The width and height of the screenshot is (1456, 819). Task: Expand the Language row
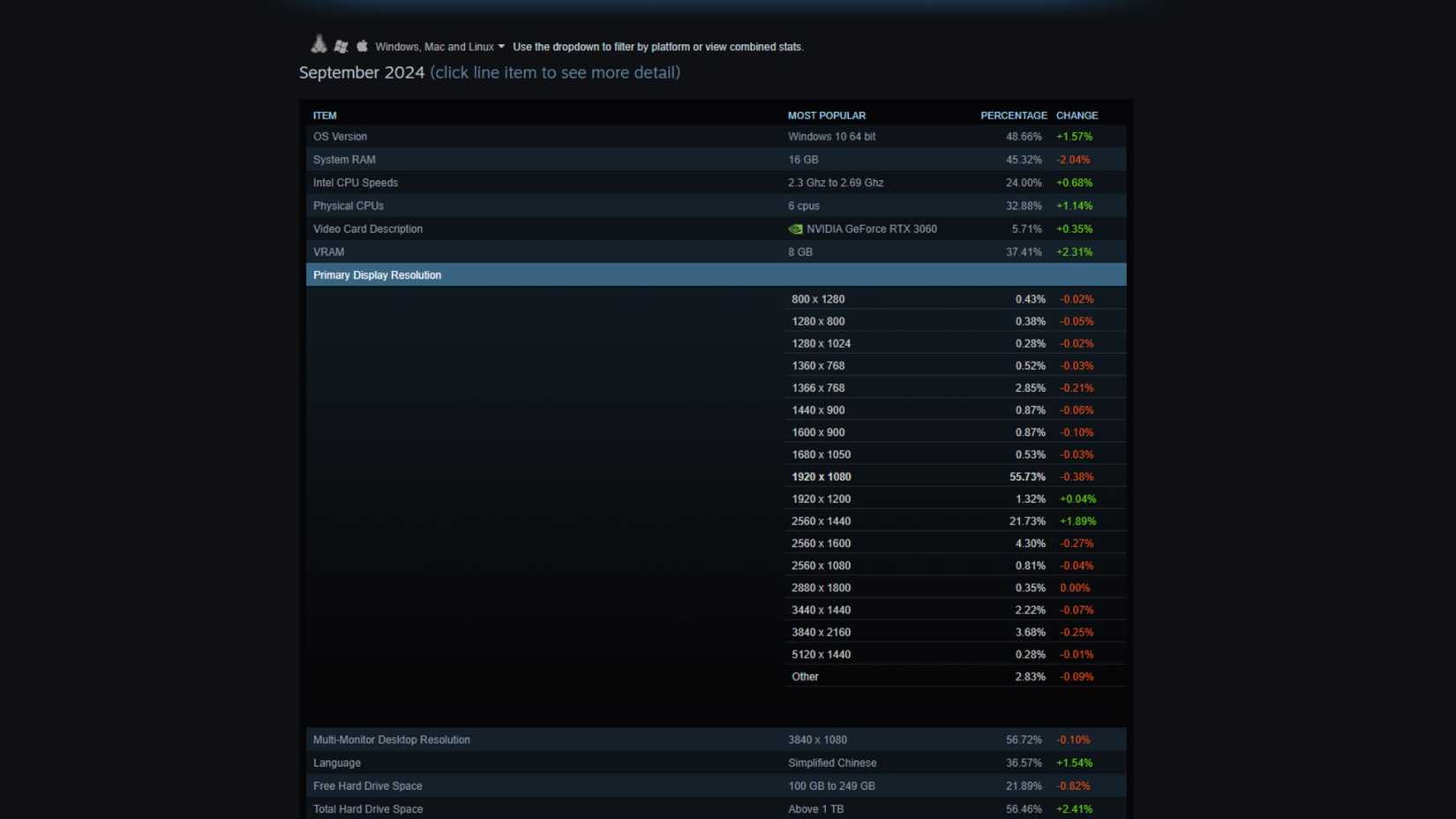(716, 763)
